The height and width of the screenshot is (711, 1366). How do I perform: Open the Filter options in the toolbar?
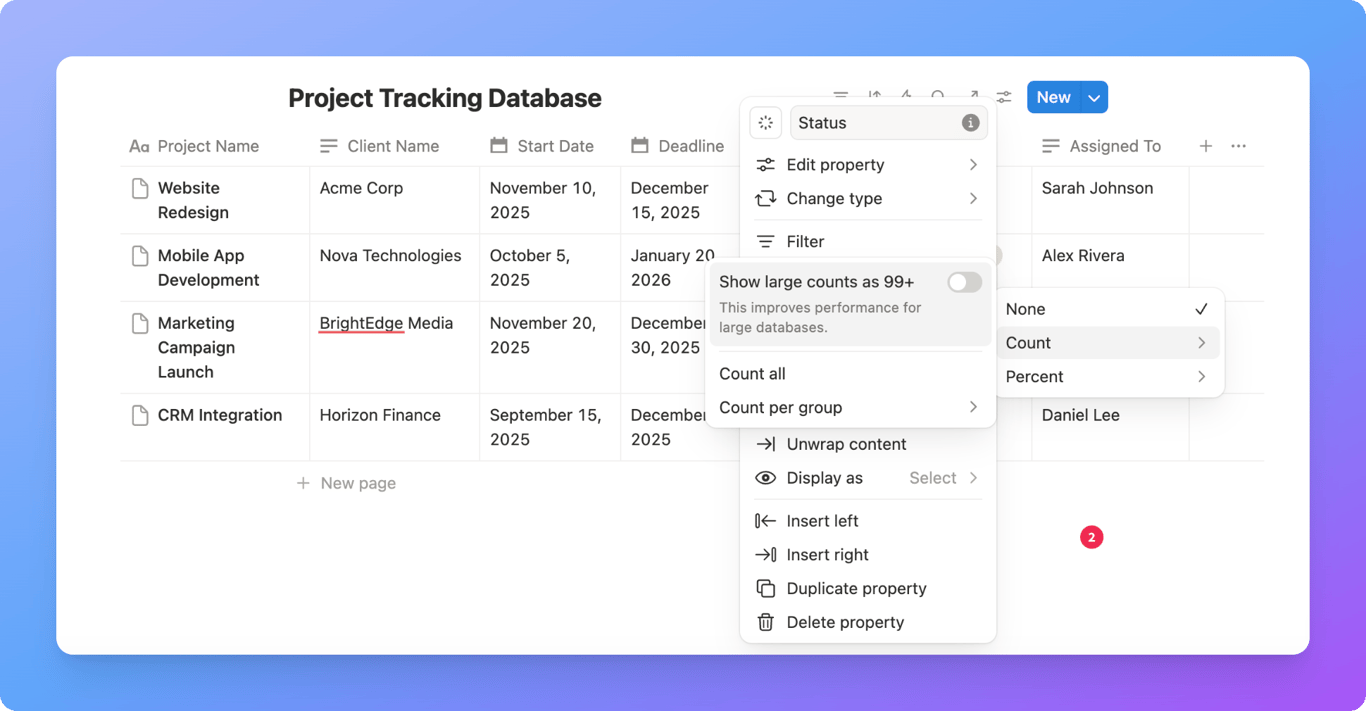tap(841, 96)
